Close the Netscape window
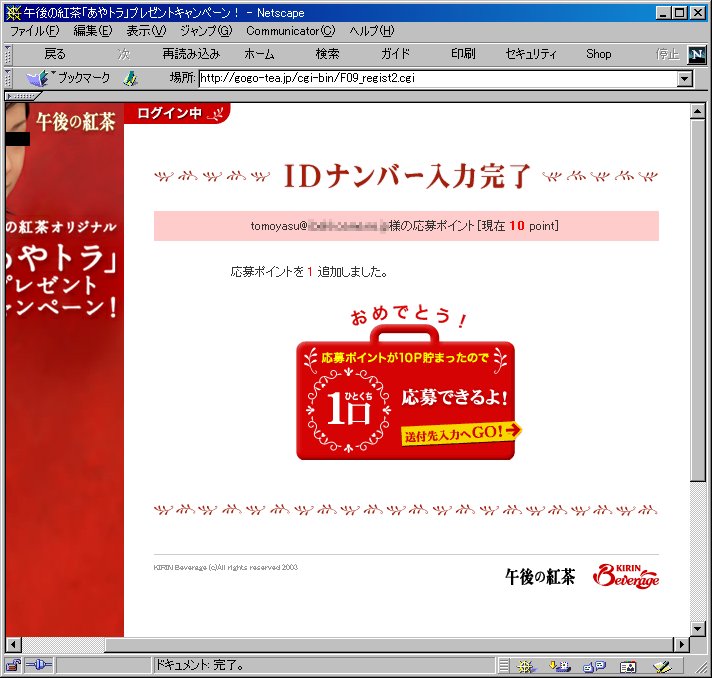The height and width of the screenshot is (678, 712). pos(698,13)
